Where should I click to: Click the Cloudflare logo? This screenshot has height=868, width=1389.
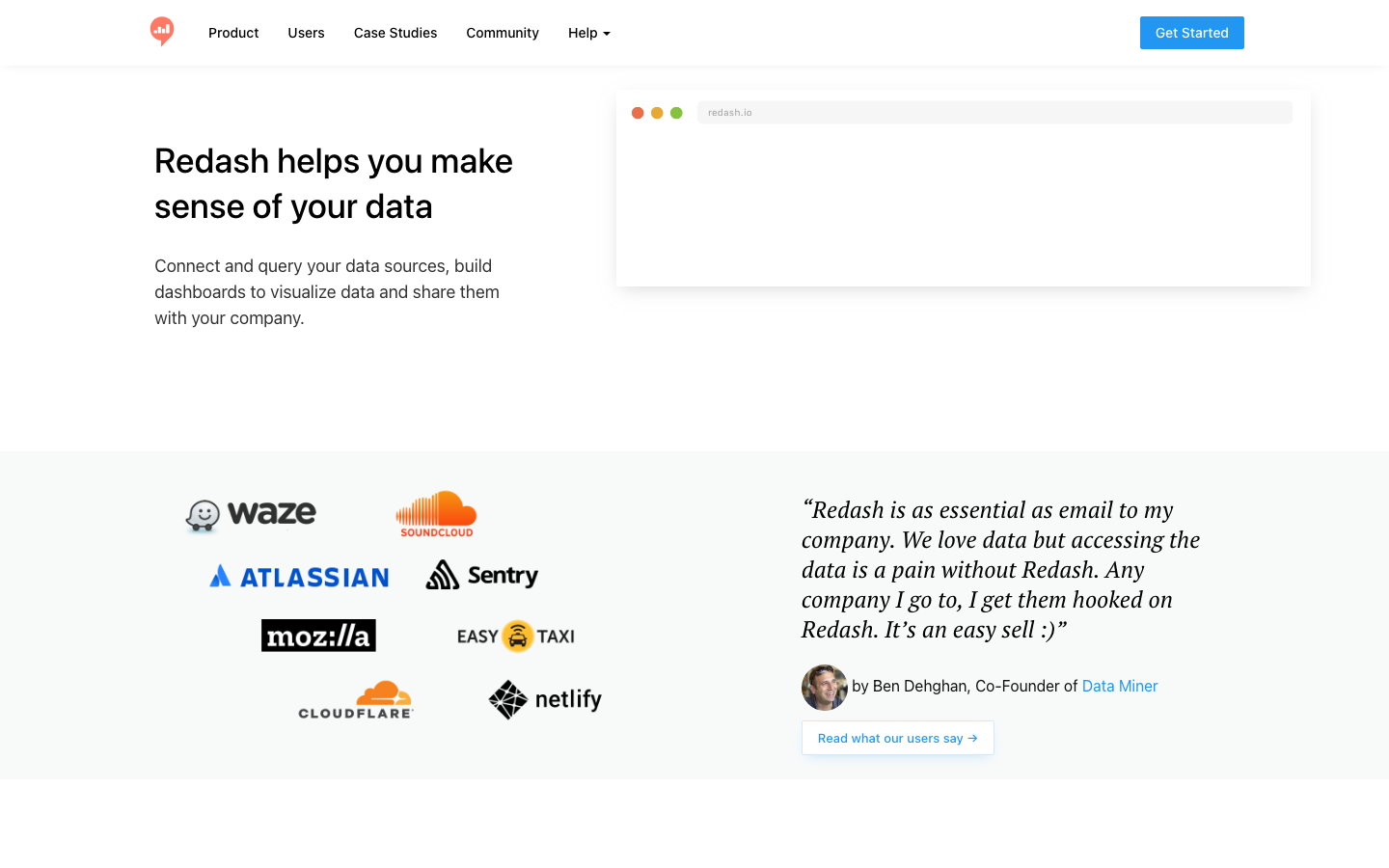[356, 700]
